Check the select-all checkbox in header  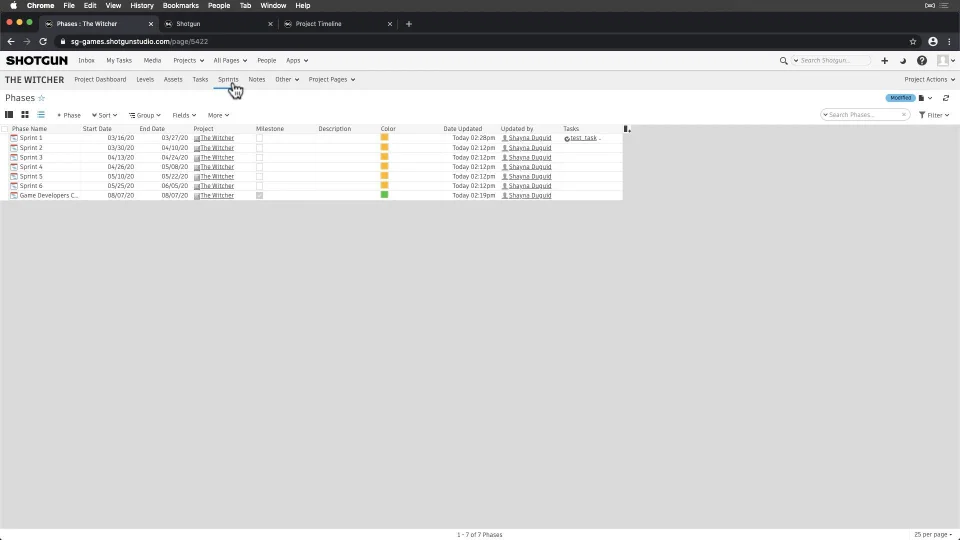pyautogui.click(x=5, y=129)
